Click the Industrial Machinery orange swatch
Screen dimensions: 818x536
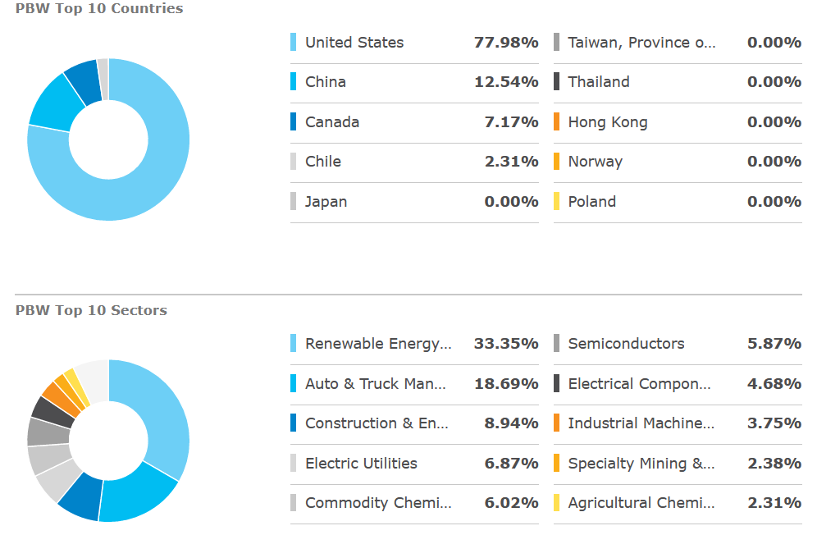(x=556, y=423)
